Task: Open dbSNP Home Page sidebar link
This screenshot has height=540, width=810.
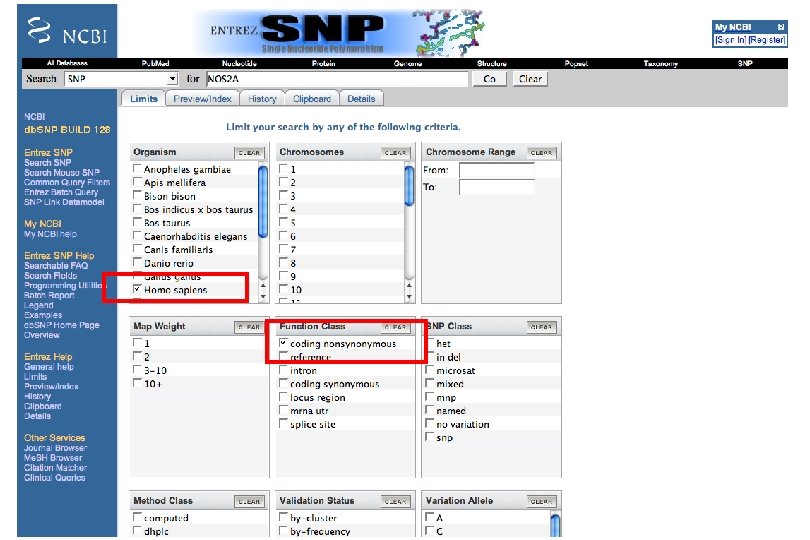Action: click(x=61, y=325)
